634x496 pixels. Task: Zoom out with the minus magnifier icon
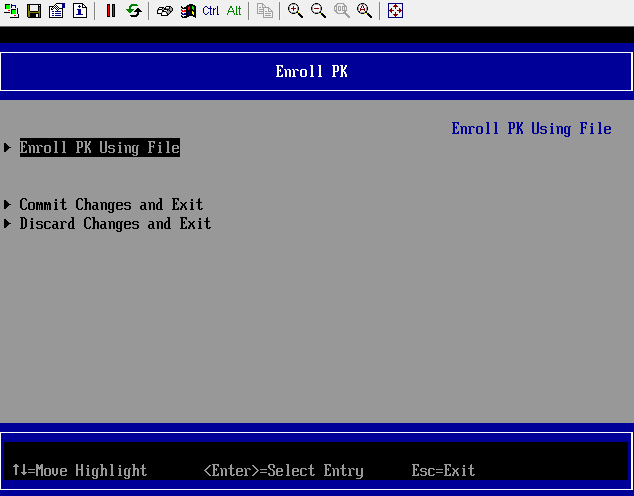click(x=318, y=11)
